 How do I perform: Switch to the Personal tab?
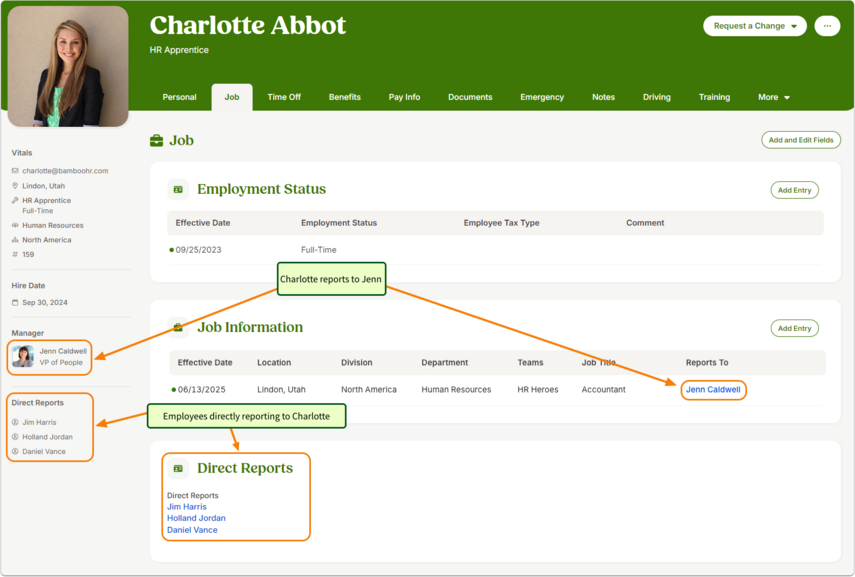tap(179, 97)
